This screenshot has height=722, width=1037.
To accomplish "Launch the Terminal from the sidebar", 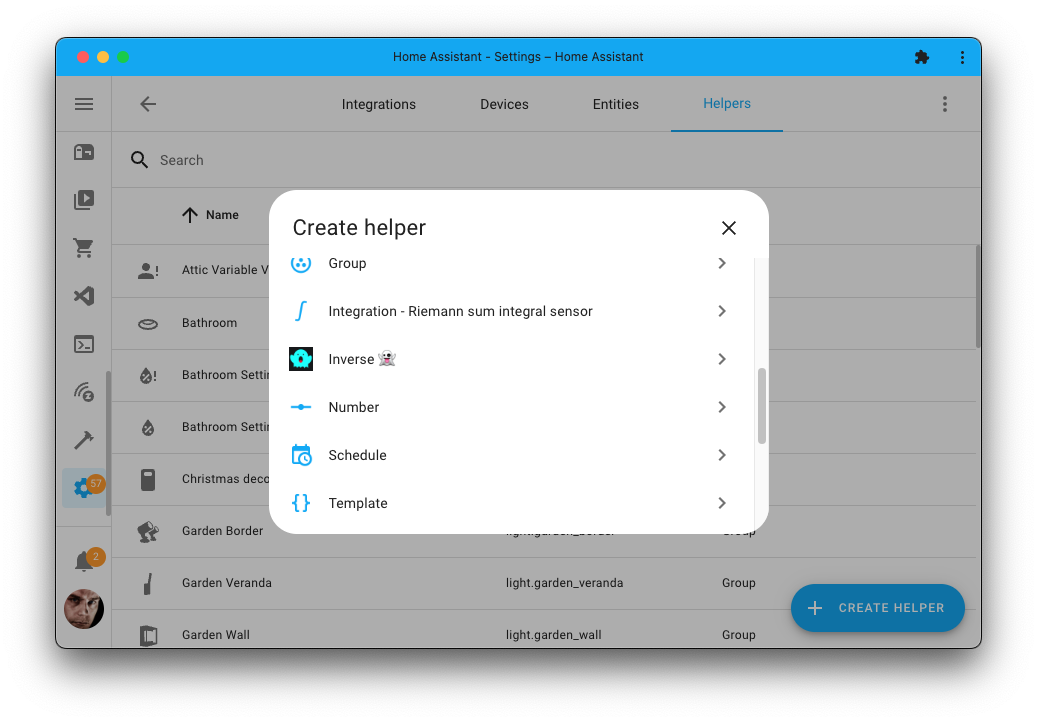I will tap(84, 344).
